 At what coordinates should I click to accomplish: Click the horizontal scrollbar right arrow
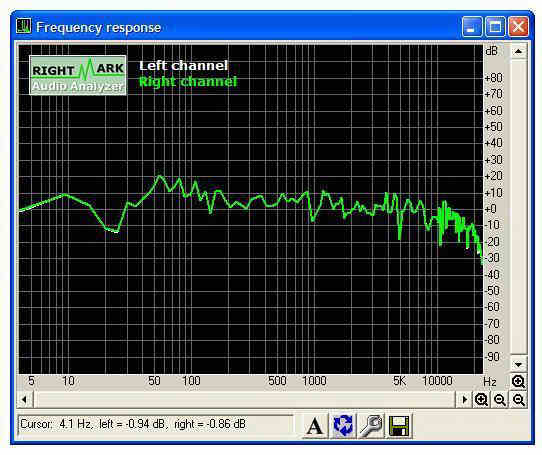(x=464, y=400)
